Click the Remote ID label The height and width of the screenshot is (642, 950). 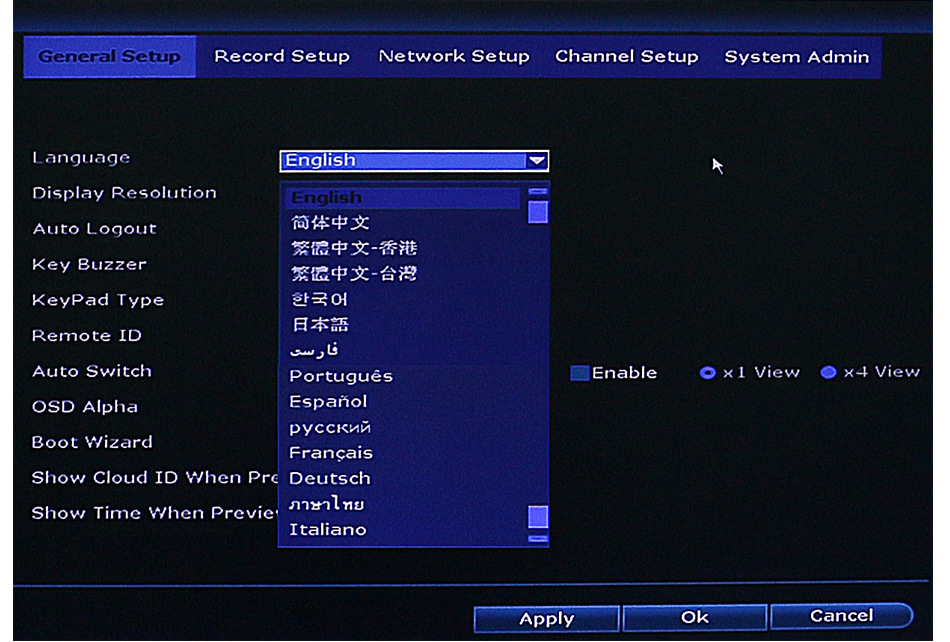[x=87, y=336]
